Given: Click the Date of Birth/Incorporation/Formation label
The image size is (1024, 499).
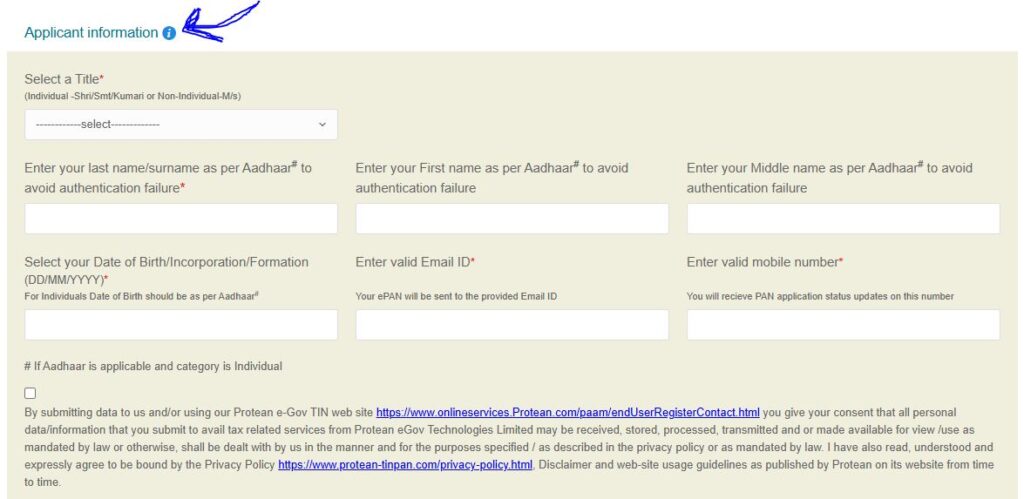Looking at the screenshot, I should tap(166, 262).
